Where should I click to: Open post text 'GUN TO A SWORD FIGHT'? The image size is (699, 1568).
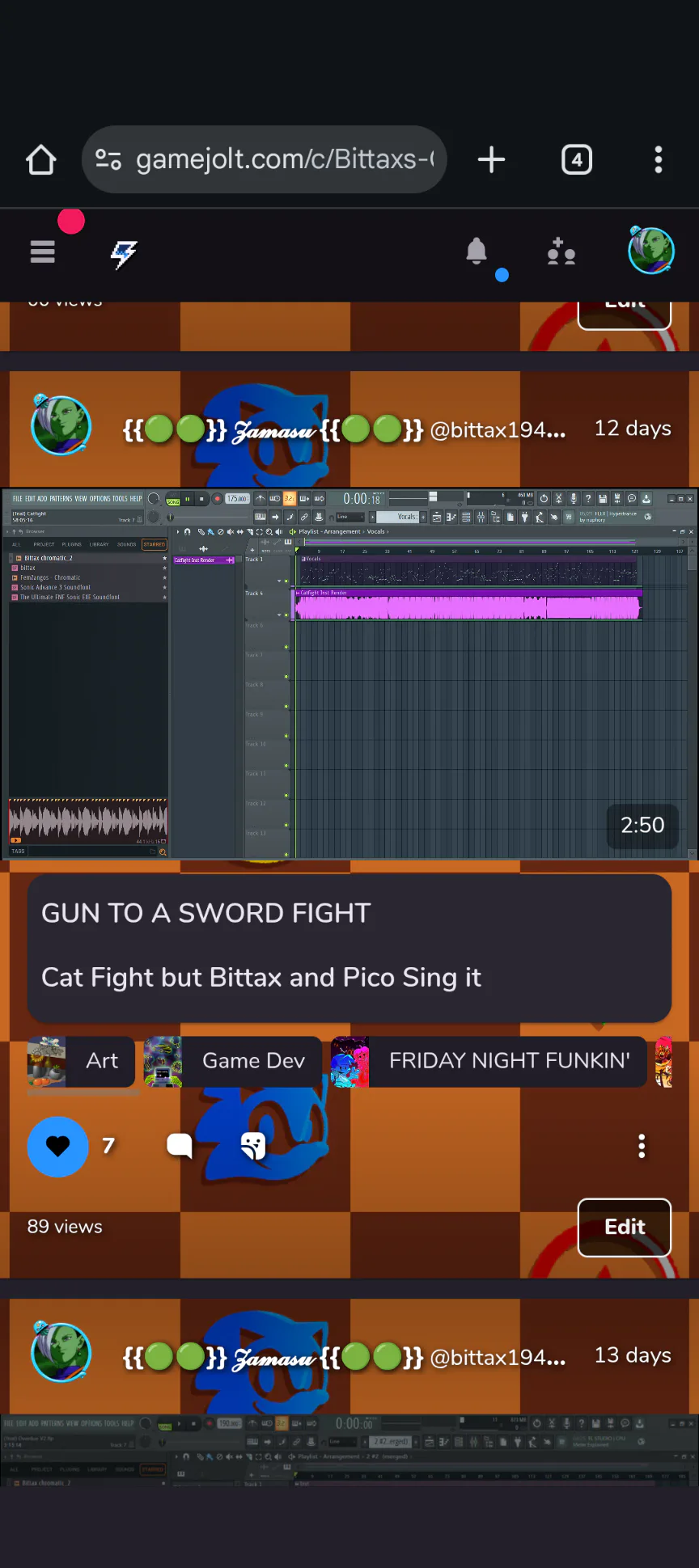point(206,913)
